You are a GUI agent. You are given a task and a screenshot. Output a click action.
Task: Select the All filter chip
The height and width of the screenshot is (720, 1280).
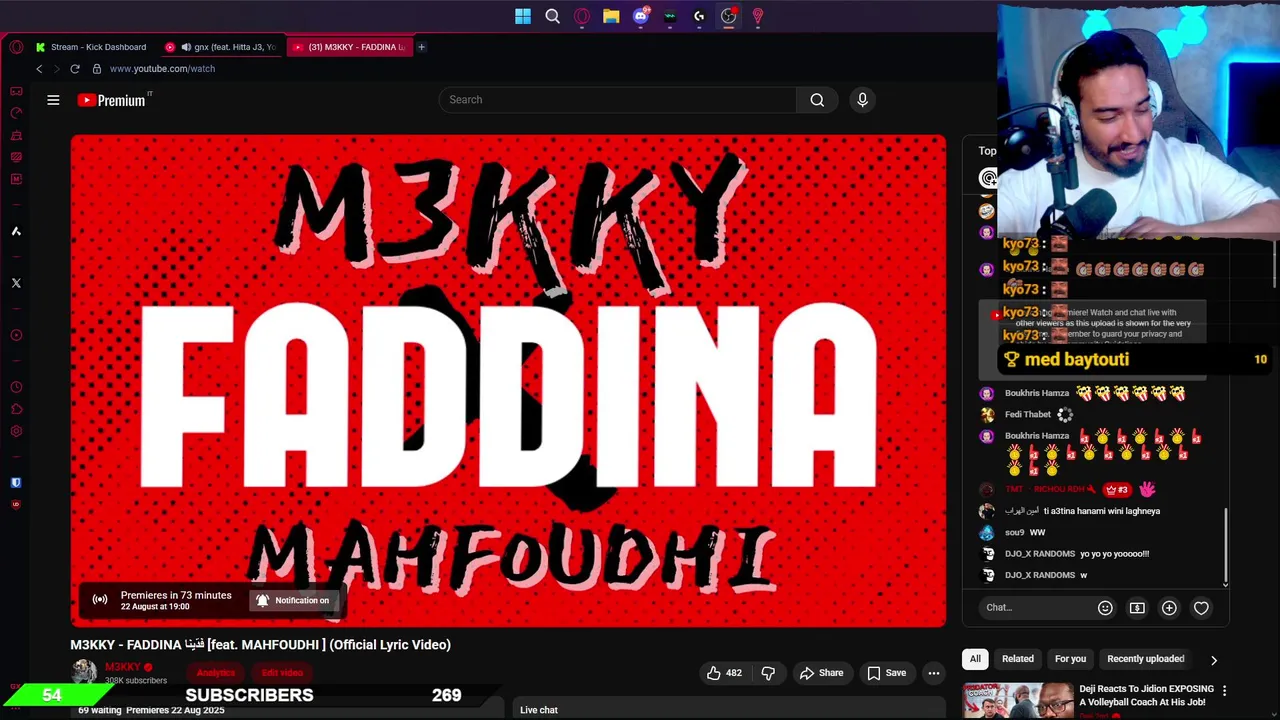pyautogui.click(x=975, y=659)
